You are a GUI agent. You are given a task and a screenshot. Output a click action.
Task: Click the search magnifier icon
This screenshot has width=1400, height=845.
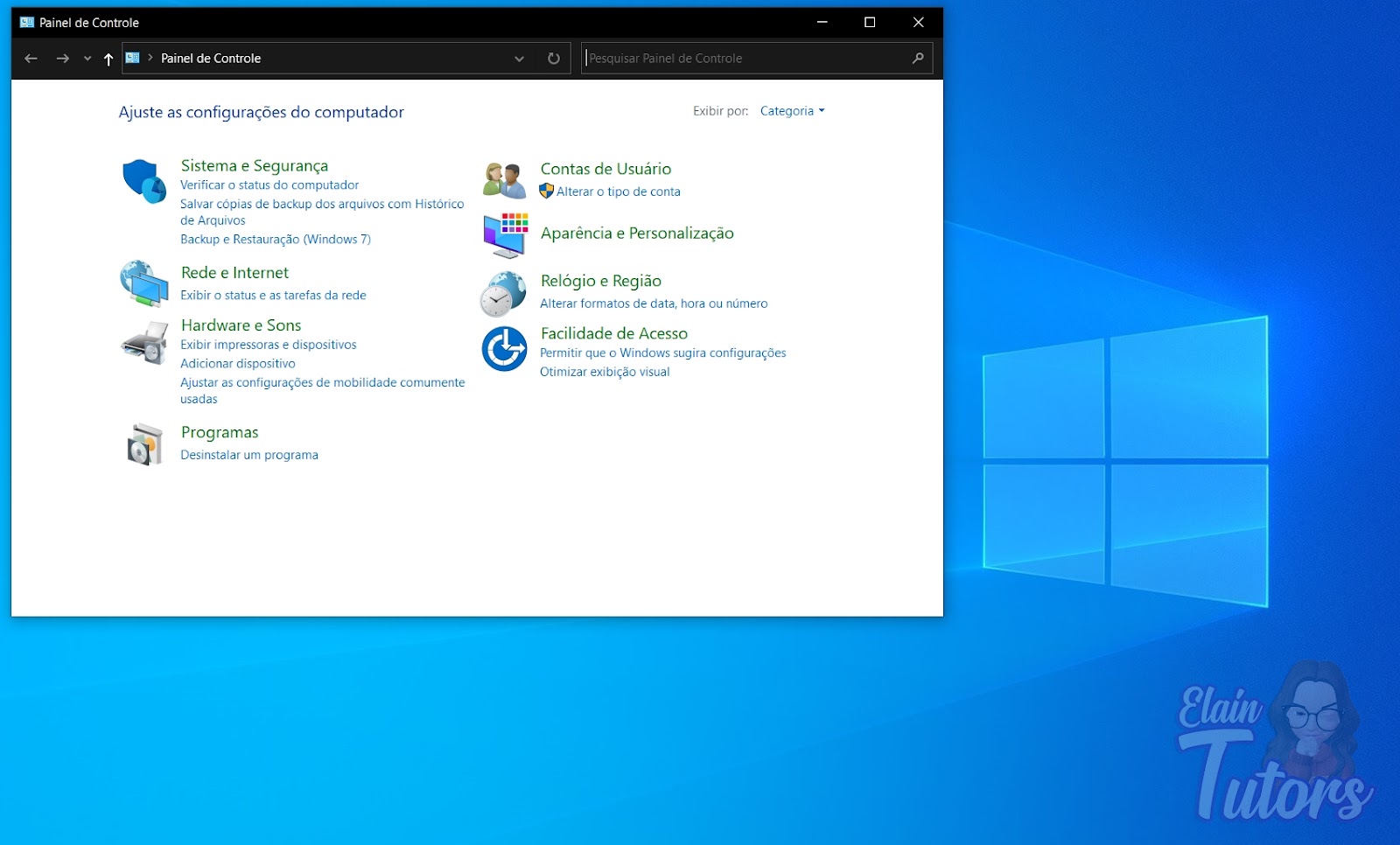tap(918, 59)
